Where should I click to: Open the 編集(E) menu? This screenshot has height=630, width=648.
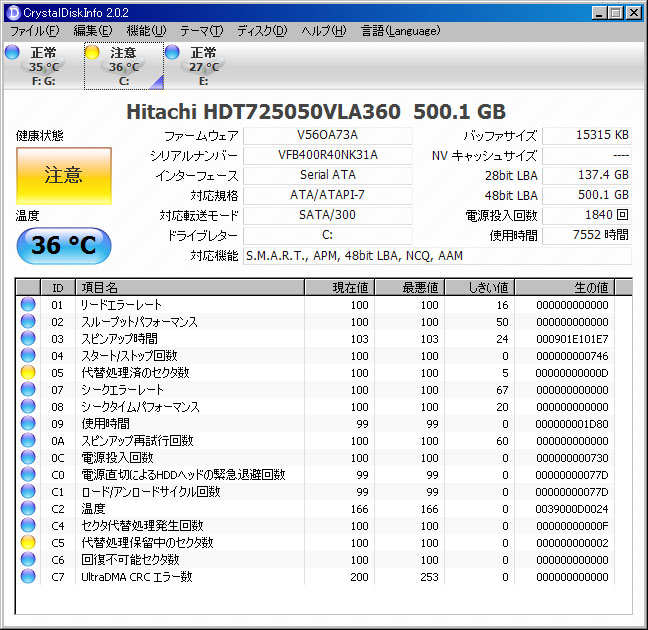93,31
